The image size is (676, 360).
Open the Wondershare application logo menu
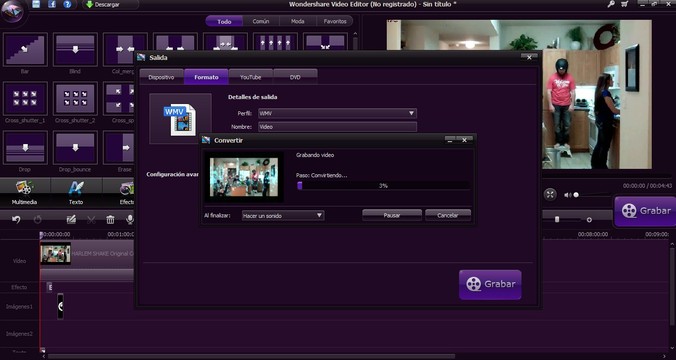tap(13, 13)
